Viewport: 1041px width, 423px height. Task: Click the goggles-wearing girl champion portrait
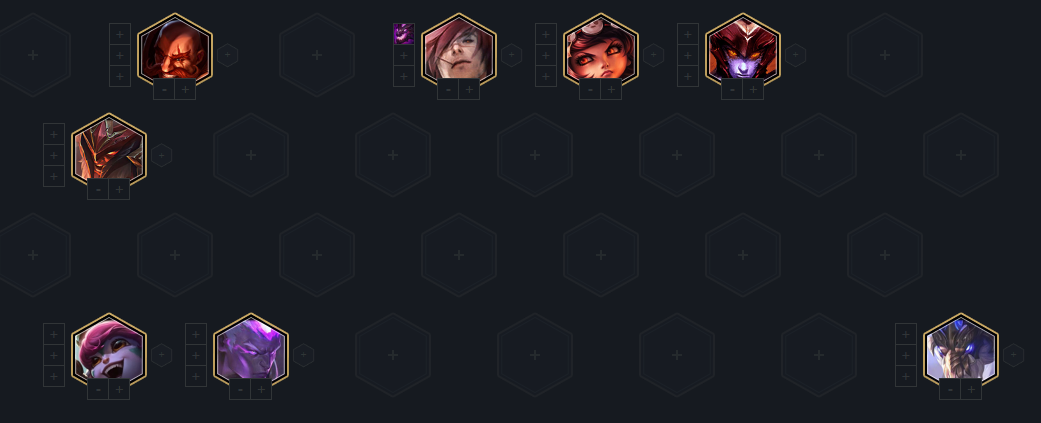click(601, 50)
